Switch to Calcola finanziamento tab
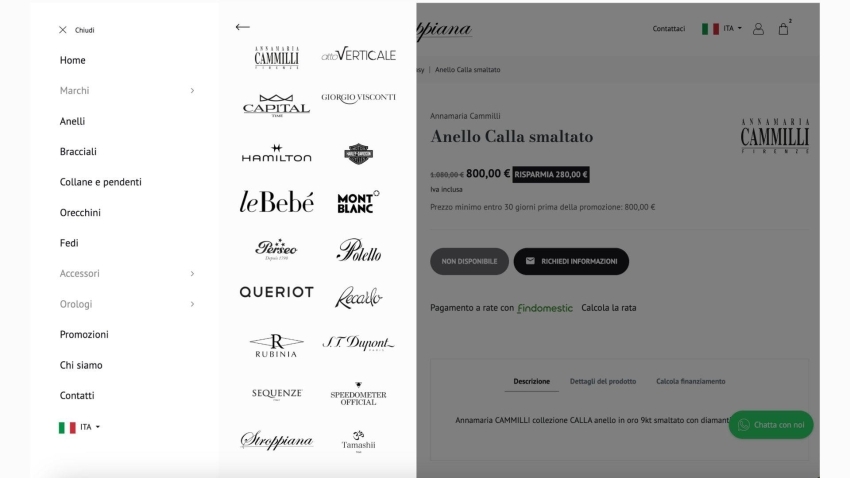The width and height of the screenshot is (850, 478). tap(691, 382)
